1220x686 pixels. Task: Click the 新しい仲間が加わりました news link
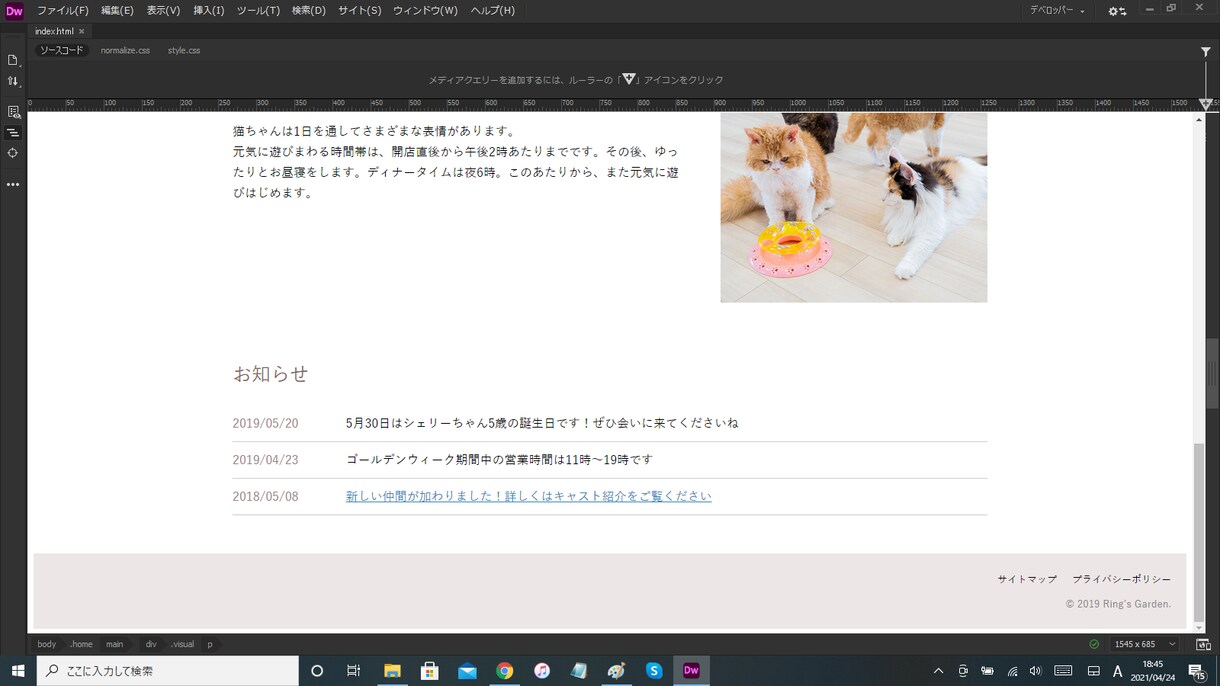[529, 496]
